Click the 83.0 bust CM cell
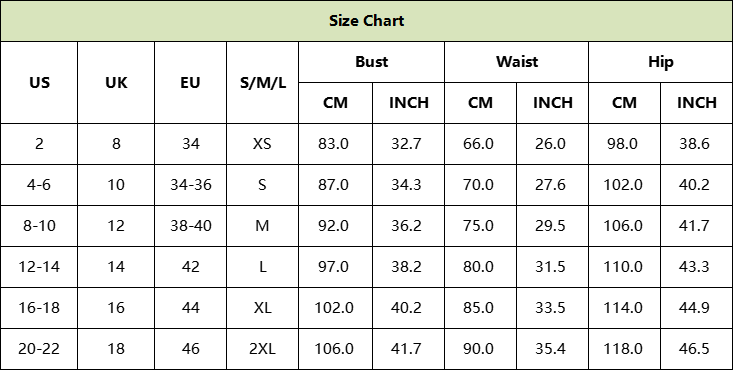This screenshot has width=734, height=371. click(x=336, y=144)
